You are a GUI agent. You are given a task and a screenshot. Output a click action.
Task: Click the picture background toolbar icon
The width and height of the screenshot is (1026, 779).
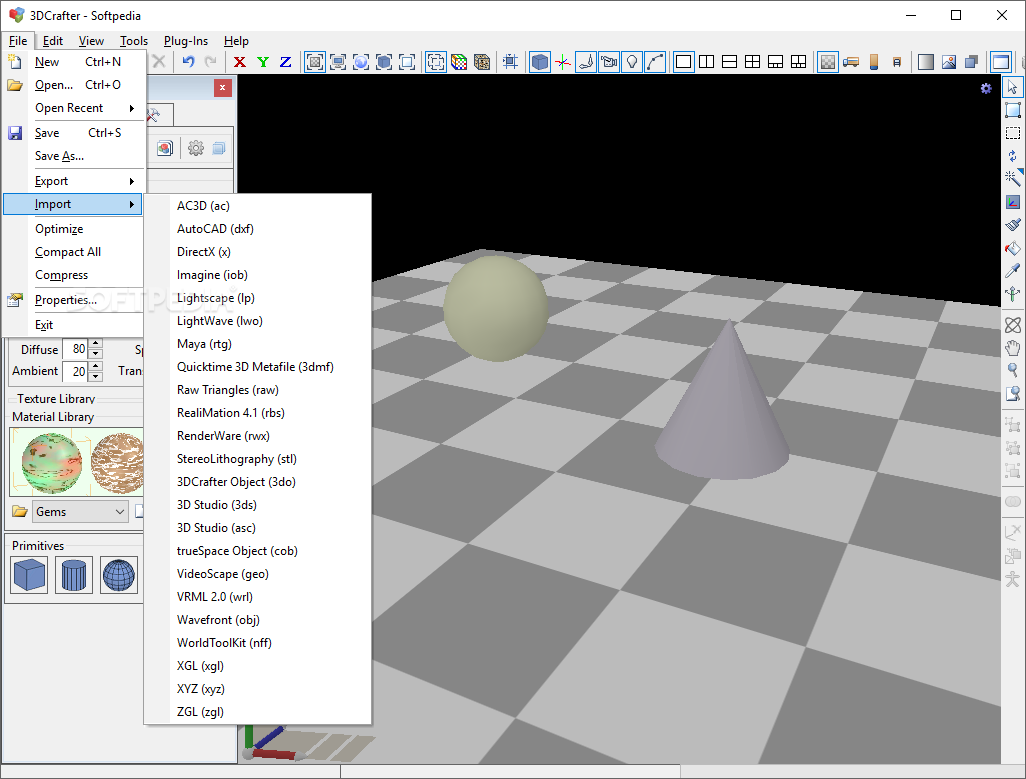949,61
